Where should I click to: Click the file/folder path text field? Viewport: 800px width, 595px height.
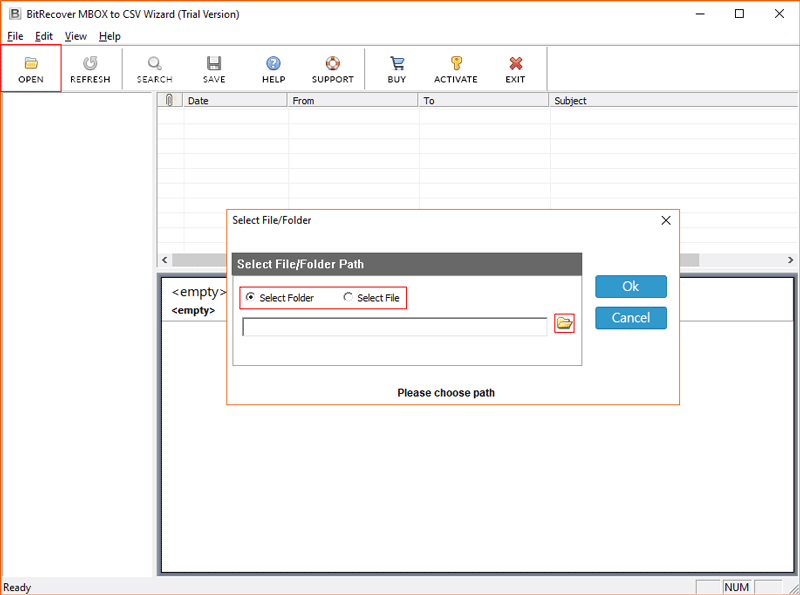click(x=395, y=327)
